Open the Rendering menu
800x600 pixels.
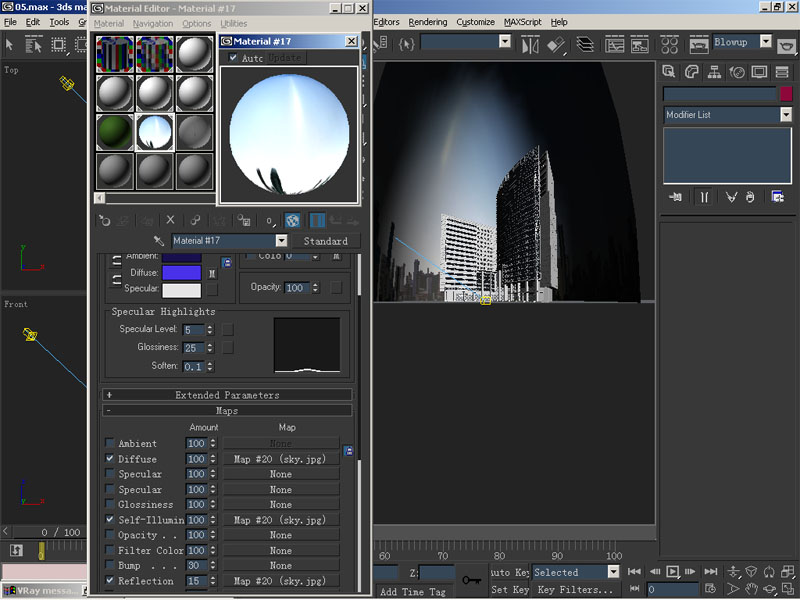tap(428, 22)
